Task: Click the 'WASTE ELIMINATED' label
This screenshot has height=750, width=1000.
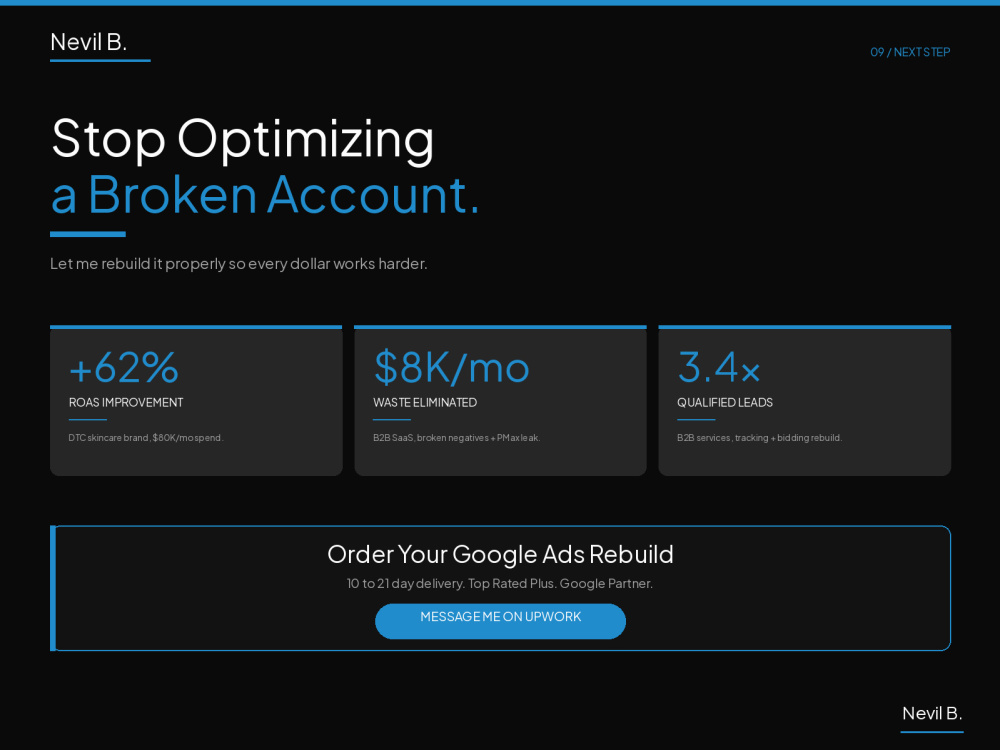Action: pyautogui.click(x=425, y=402)
